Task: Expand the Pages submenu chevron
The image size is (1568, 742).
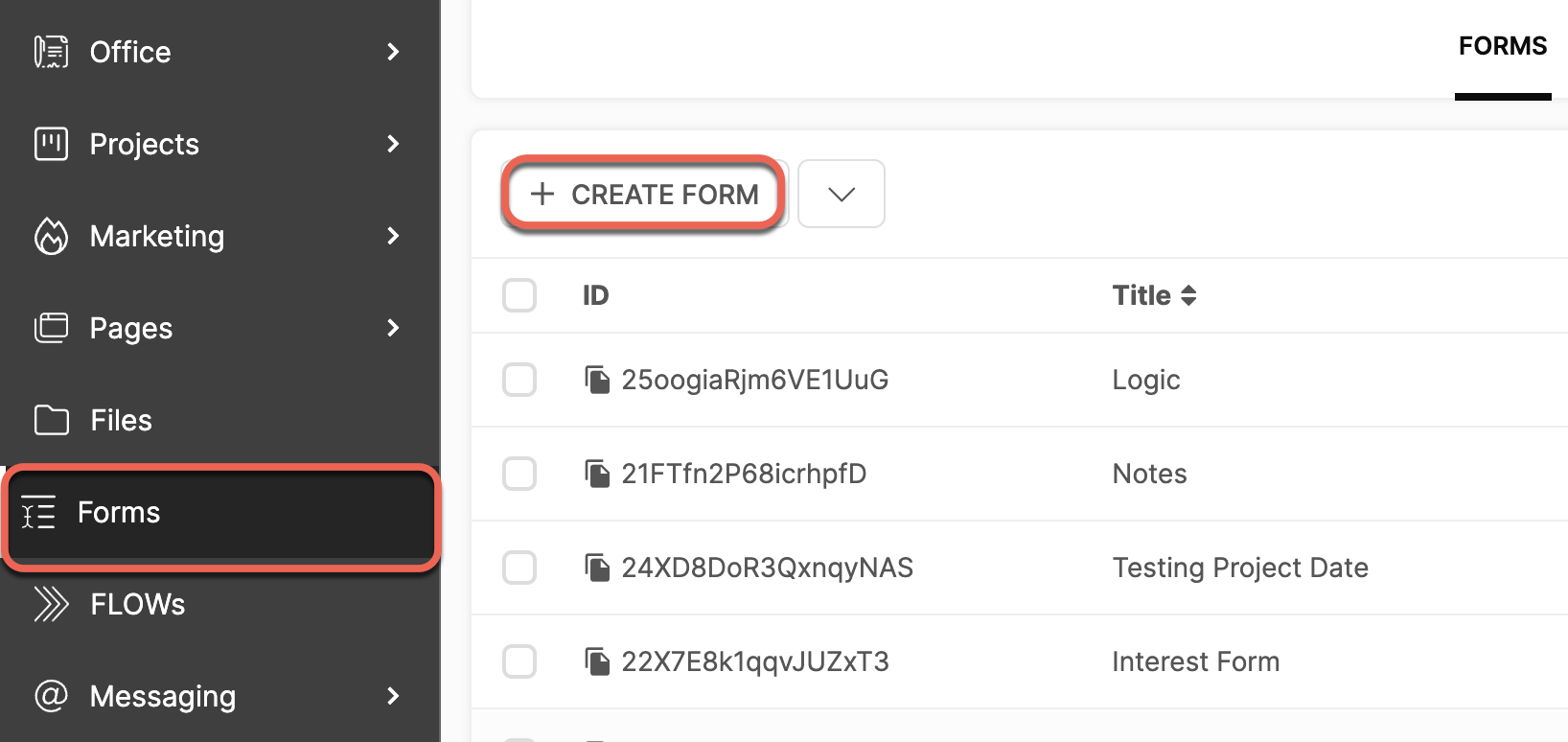Action: tap(393, 328)
